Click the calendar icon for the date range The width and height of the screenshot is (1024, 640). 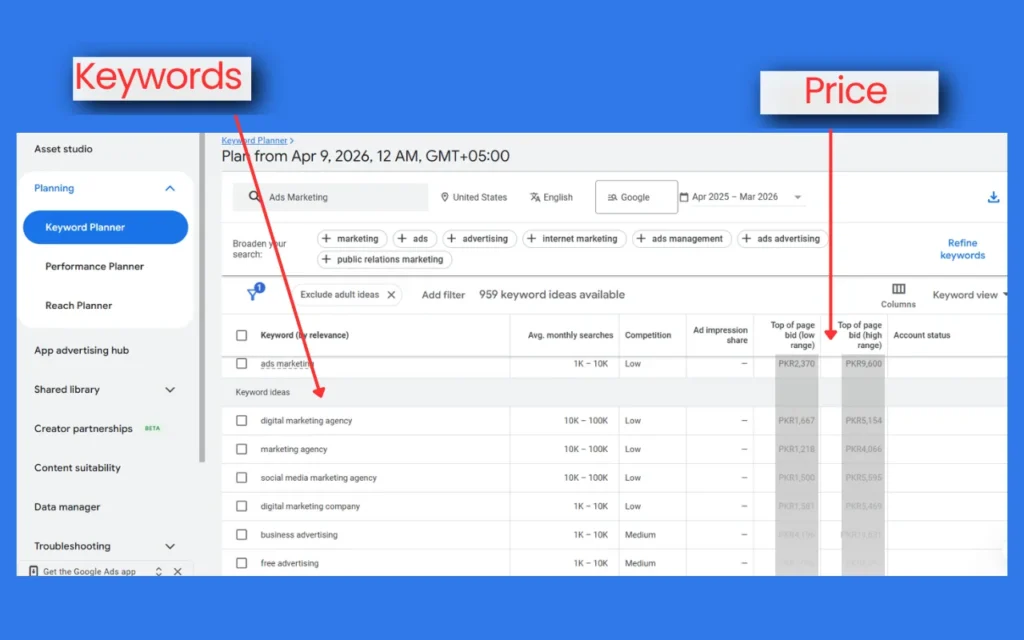click(684, 197)
